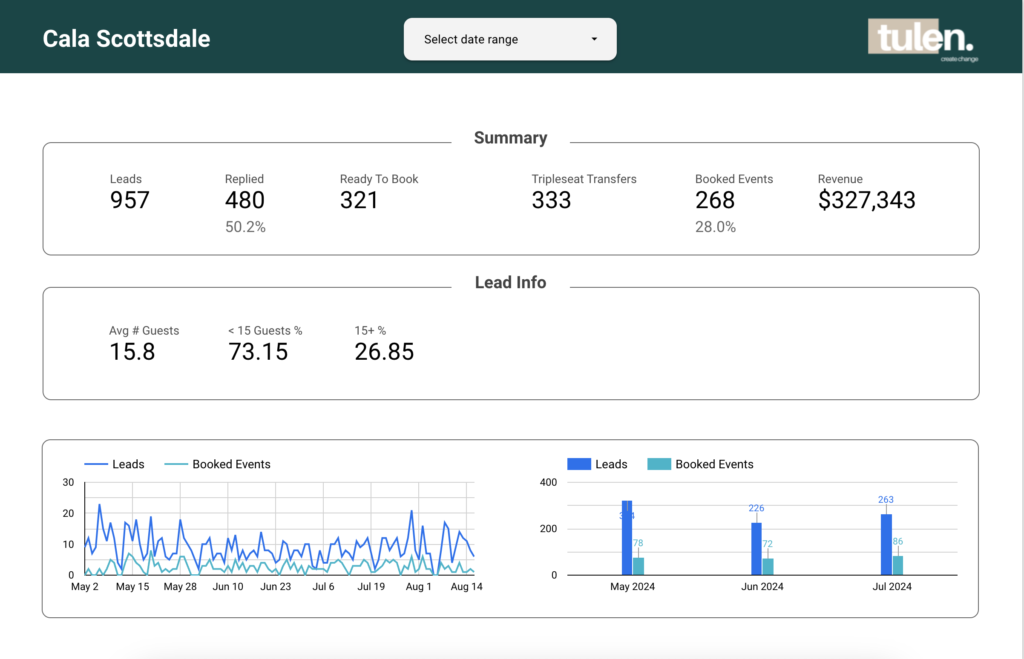The width and height of the screenshot is (1024, 659).
Task: Click the May 2024 blue Leads bar
Action: [x=627, y=538]
